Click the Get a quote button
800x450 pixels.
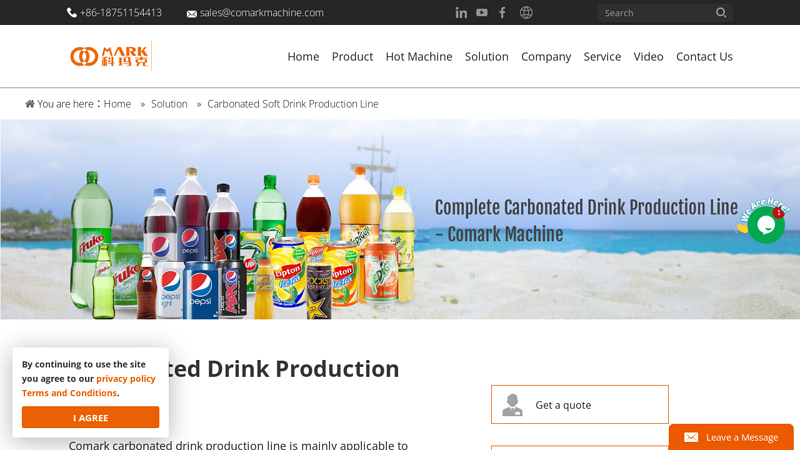coord(580,404)
